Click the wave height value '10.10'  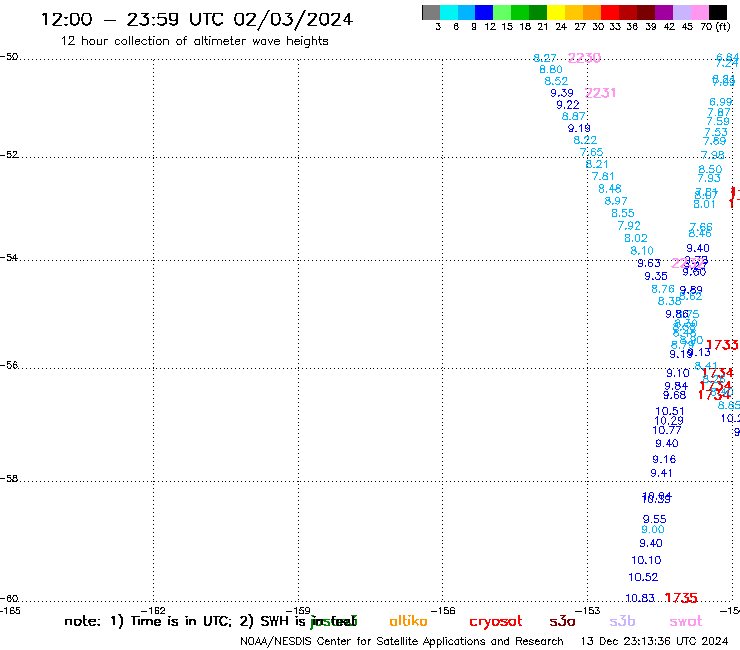[x=647, y=560]
